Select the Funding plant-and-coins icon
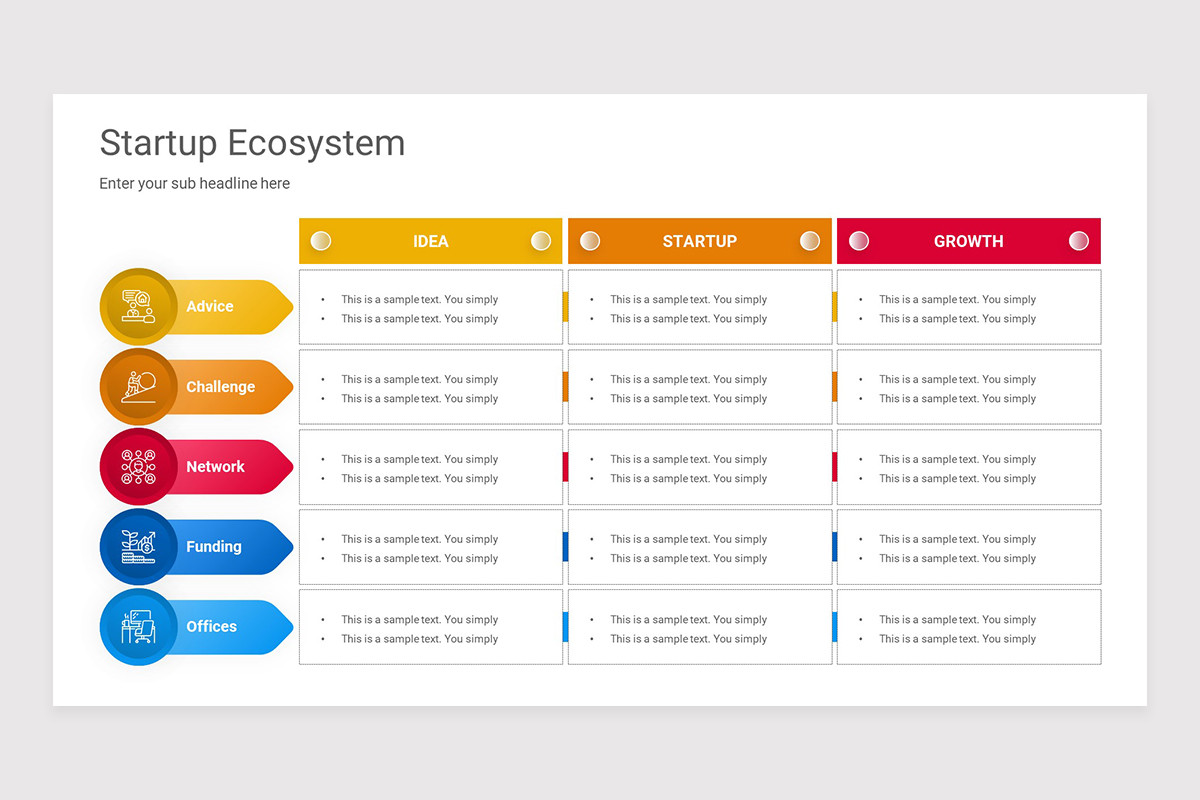Screen dimensions: 1200x800 pyautogui.click(x=139, y=547)
